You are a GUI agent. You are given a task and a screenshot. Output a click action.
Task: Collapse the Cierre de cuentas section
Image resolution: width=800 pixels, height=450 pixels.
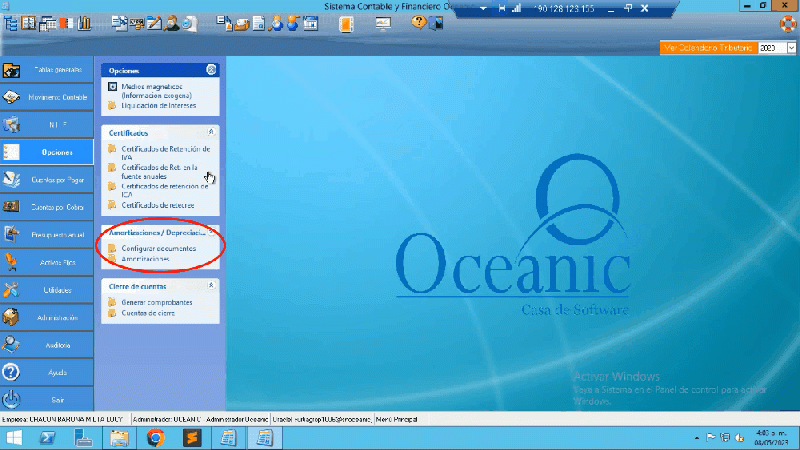211,286
